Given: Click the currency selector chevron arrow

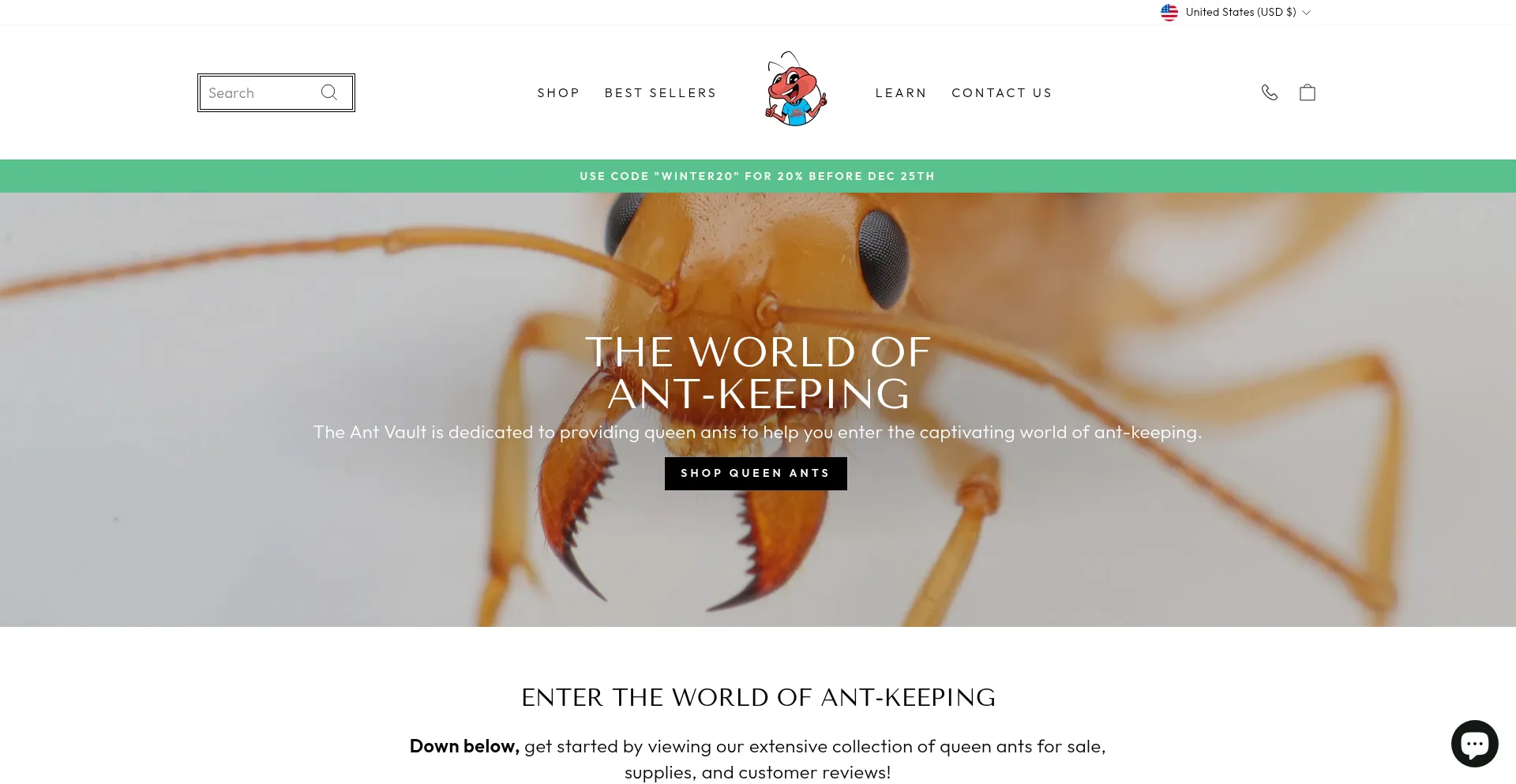Looking at the screenshot, I should coord(1306,13).
